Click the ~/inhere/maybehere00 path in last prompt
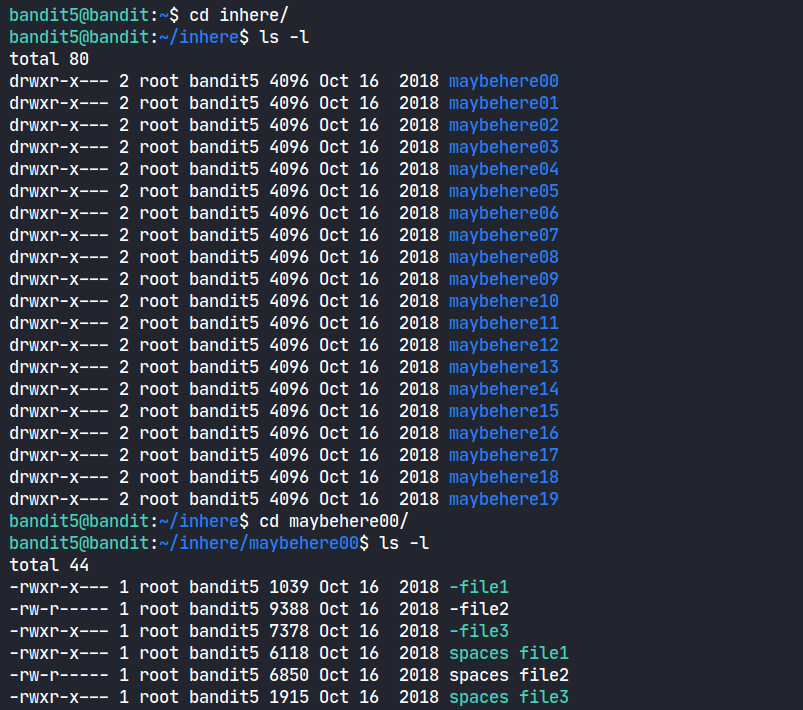Screen dimensions: 803x710 (259, 543)
